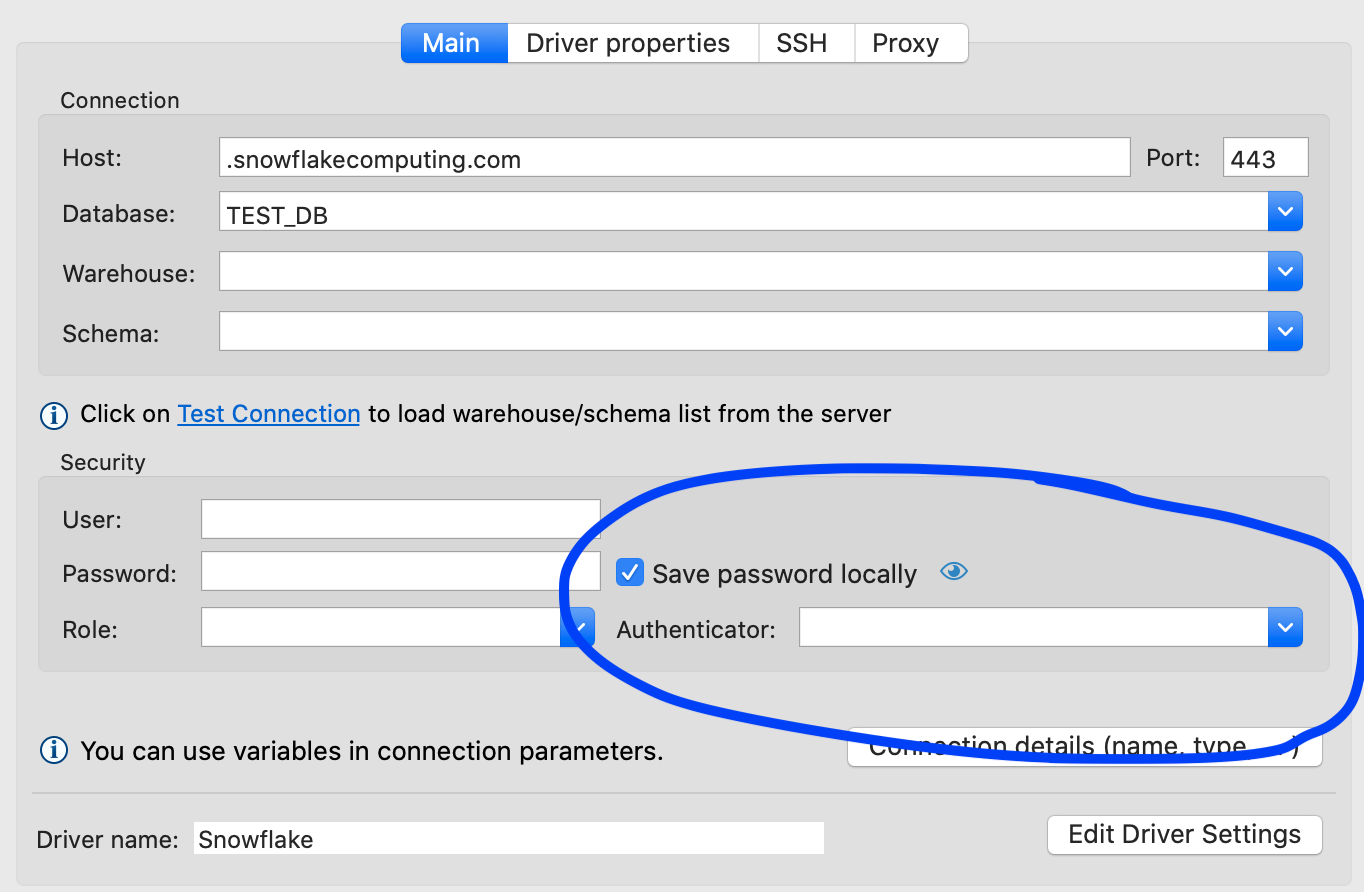This screenshot has height=892, width=1364.
Task: Click the Database dropdown arrow icon
Action: point(1285,211)
